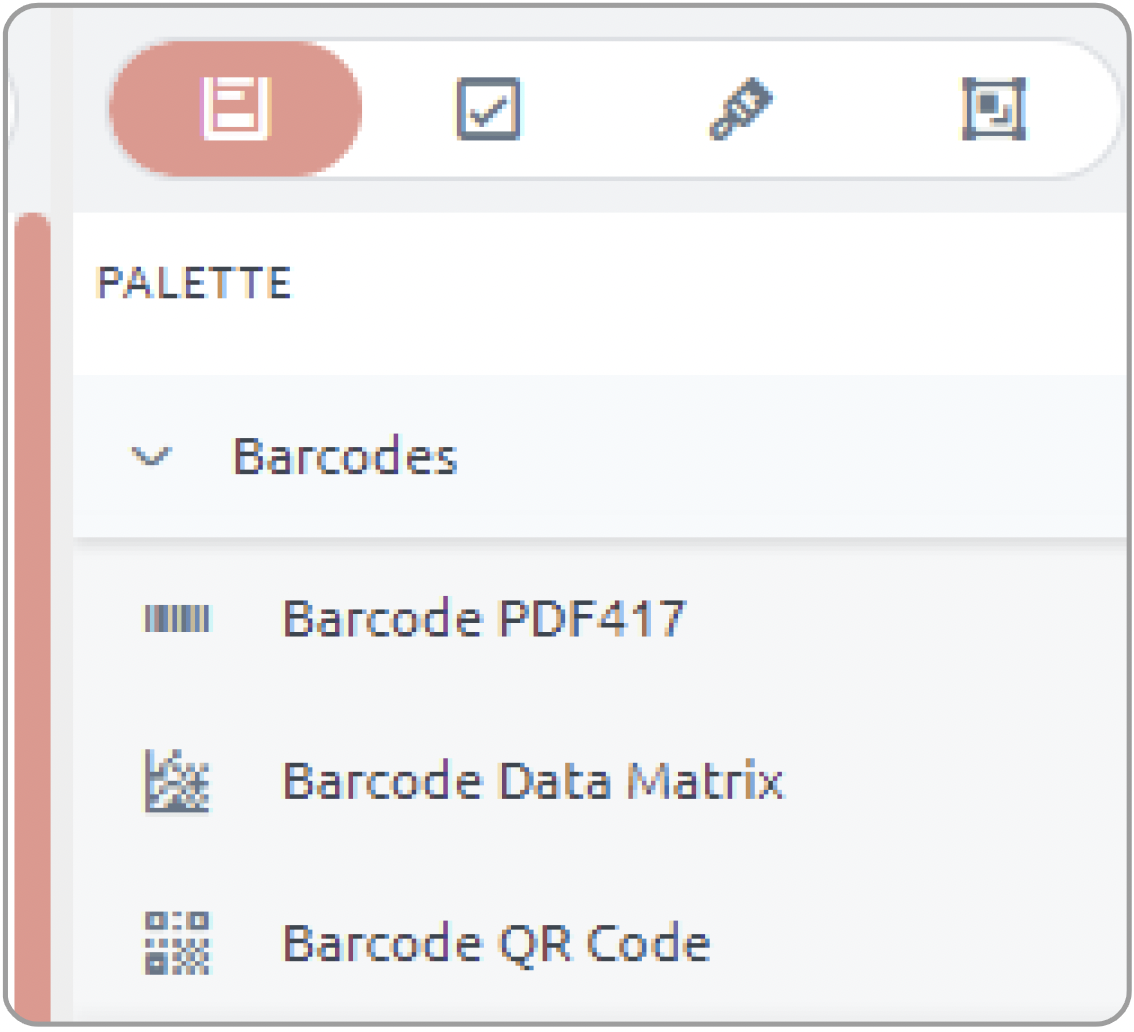Click blank area right of Barcode QR Code
1134x1032 pixels.
918,944
